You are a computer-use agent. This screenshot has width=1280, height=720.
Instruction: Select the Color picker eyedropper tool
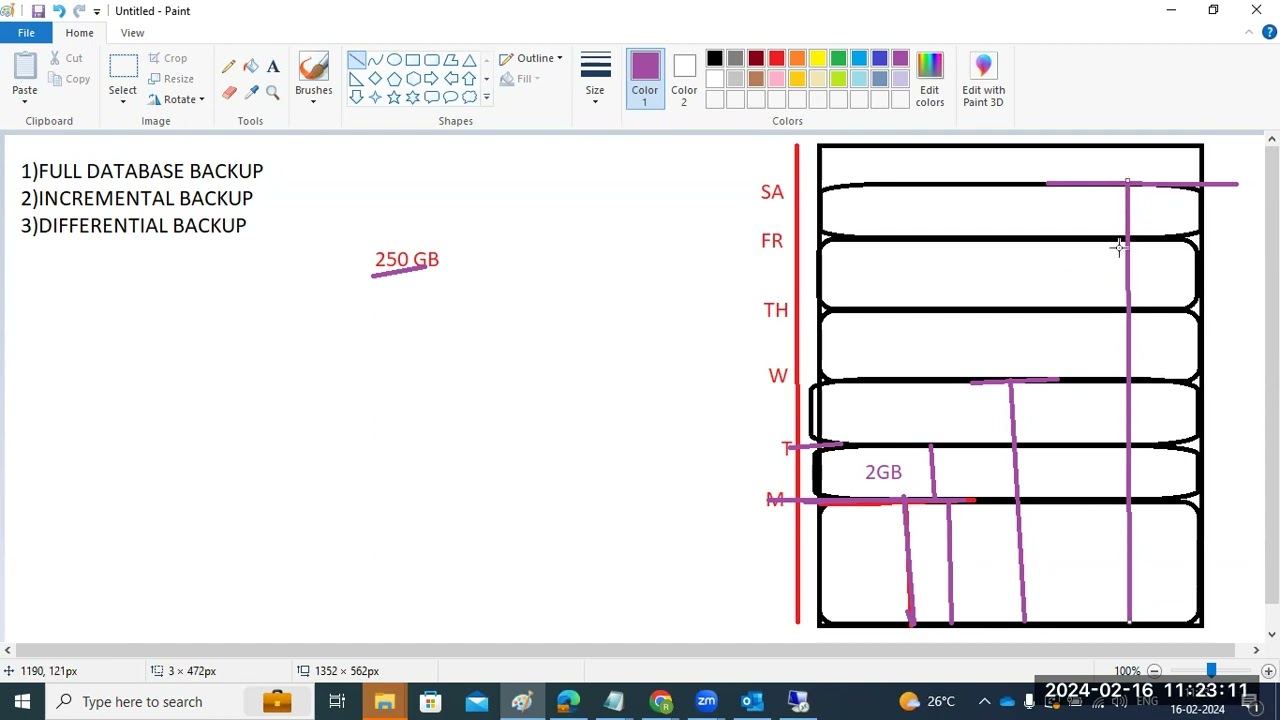pos(251,92)
